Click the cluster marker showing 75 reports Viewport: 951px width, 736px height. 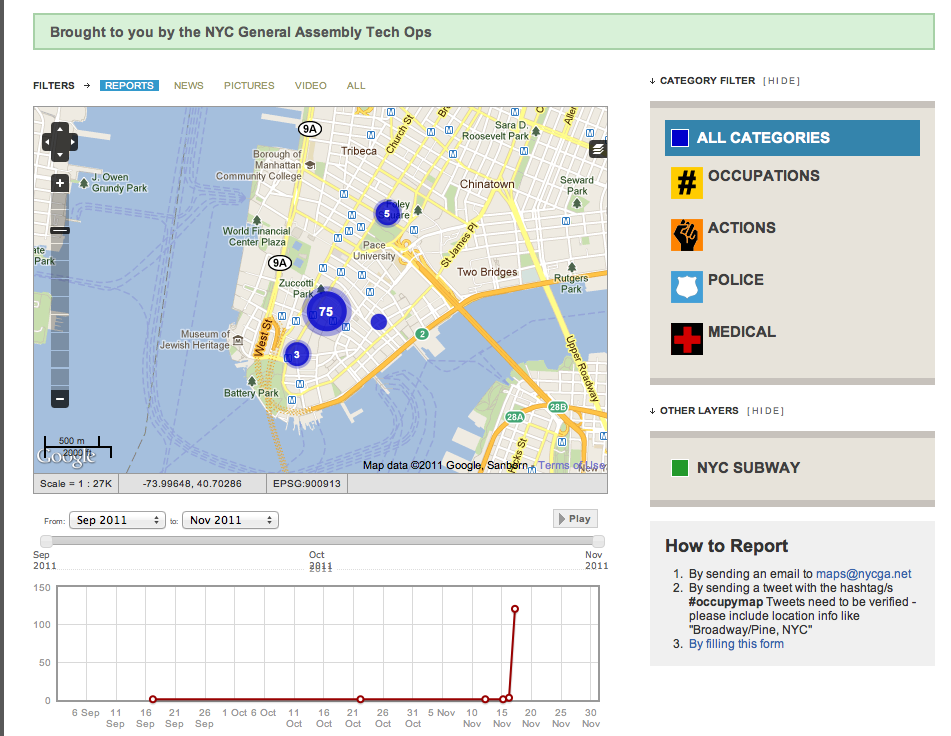[326, 311]
